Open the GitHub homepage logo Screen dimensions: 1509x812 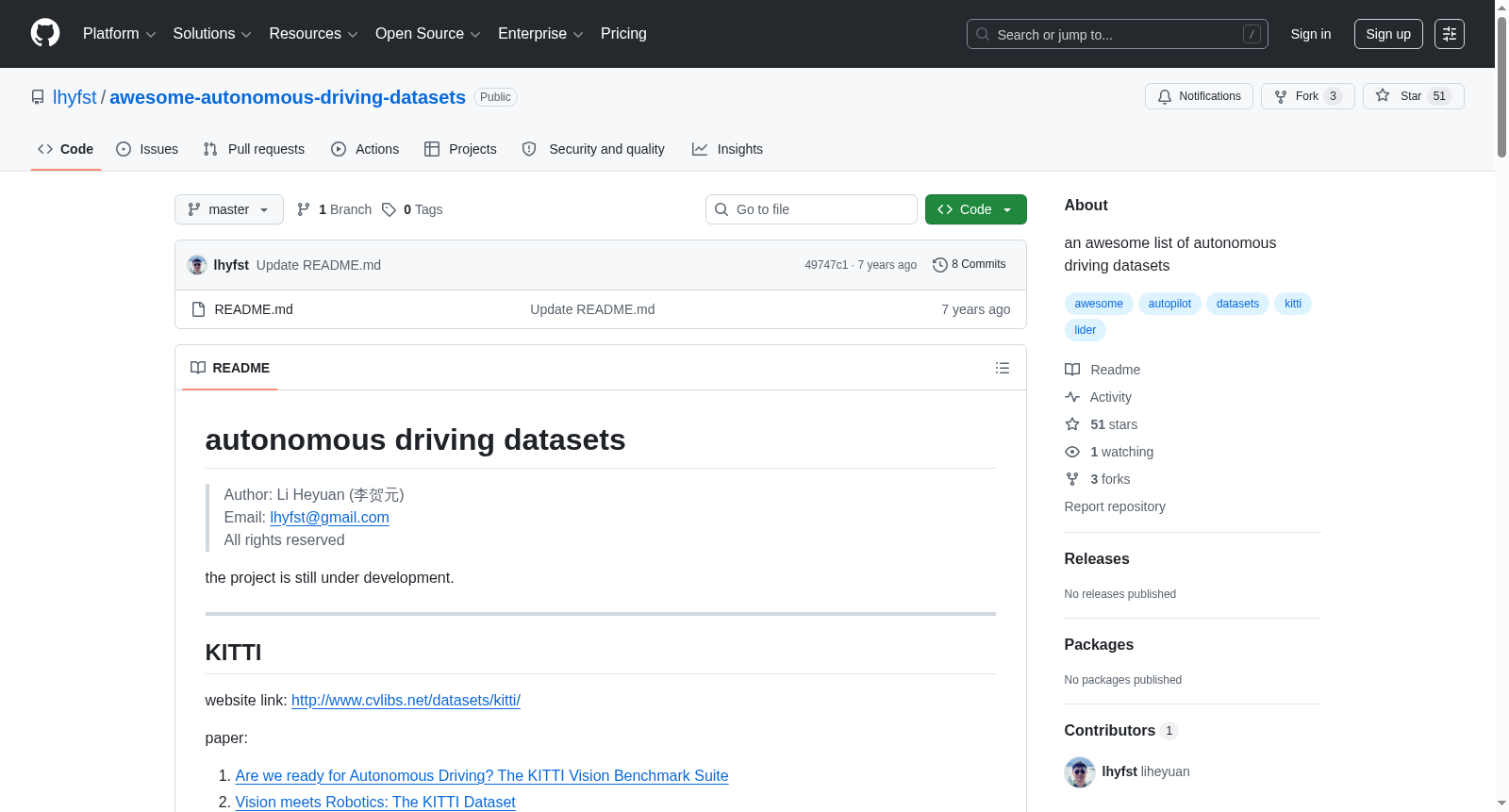coord(45,33)
